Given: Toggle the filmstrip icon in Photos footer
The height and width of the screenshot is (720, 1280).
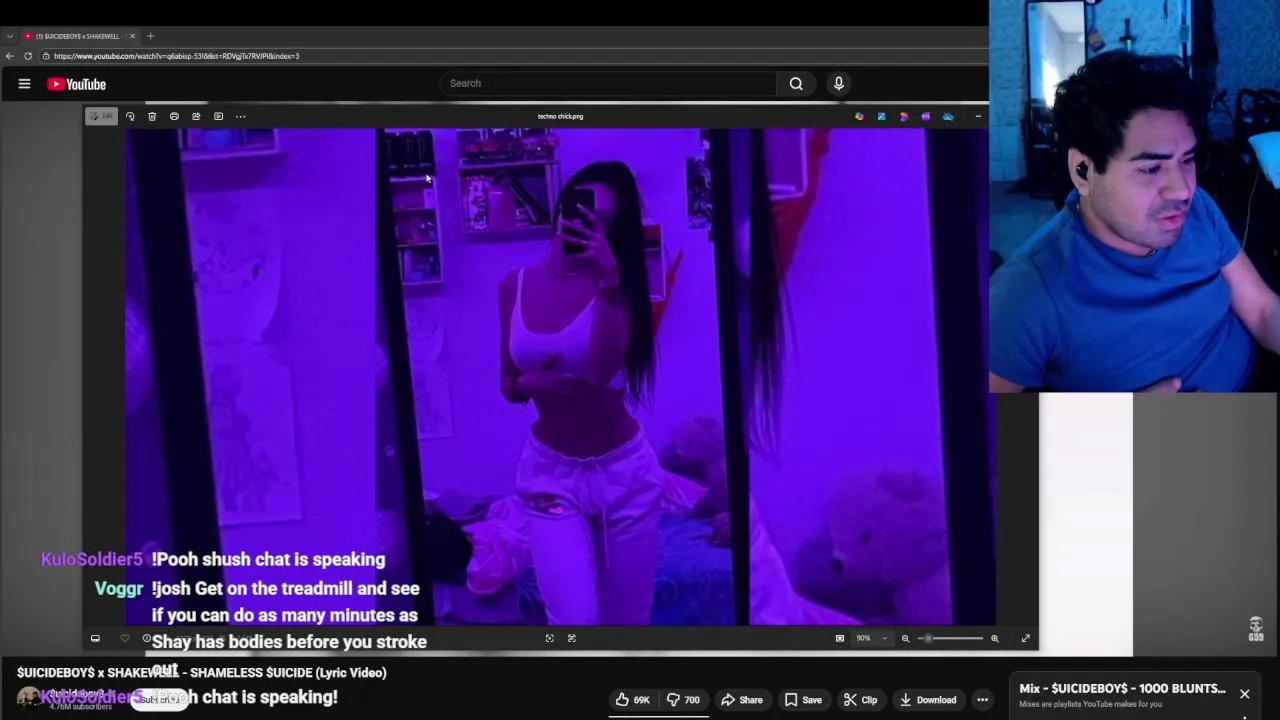Looking at the screenshot, I should (95, 638).
